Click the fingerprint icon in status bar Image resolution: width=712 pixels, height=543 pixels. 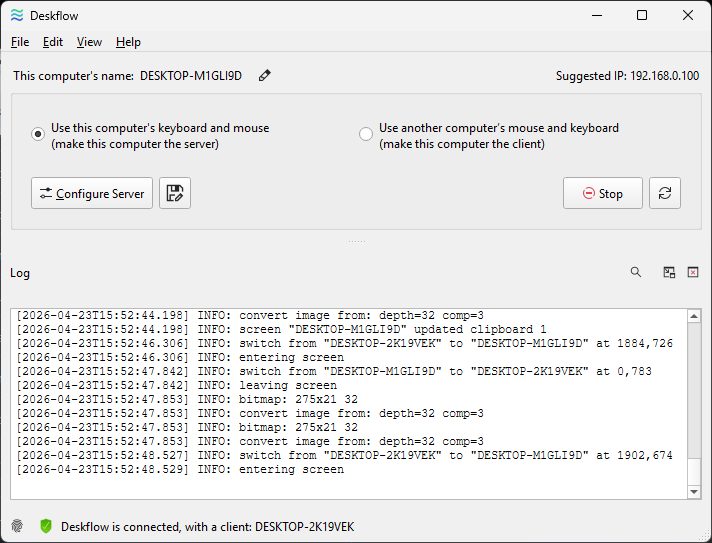click(17, 526)
